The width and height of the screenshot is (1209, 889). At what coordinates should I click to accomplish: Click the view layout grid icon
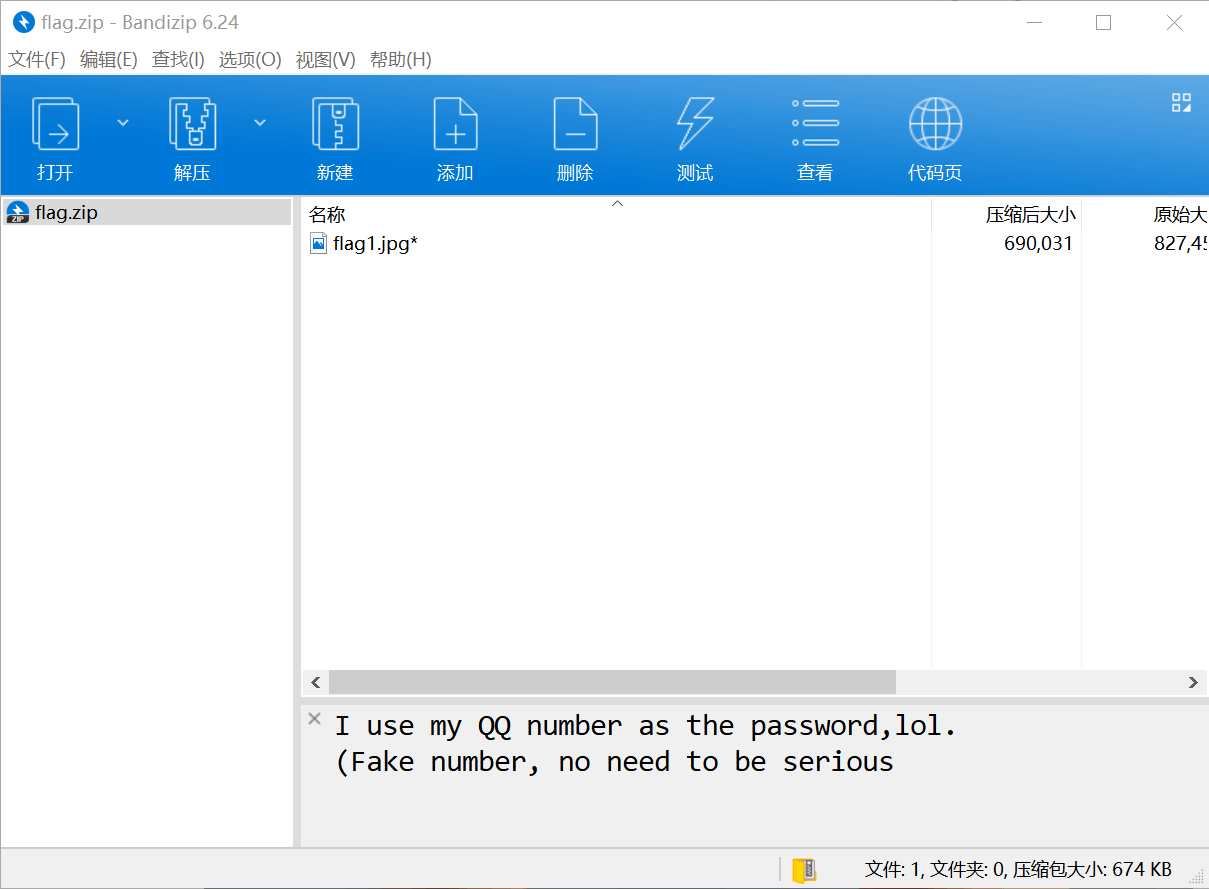[x=1181, y=102]
